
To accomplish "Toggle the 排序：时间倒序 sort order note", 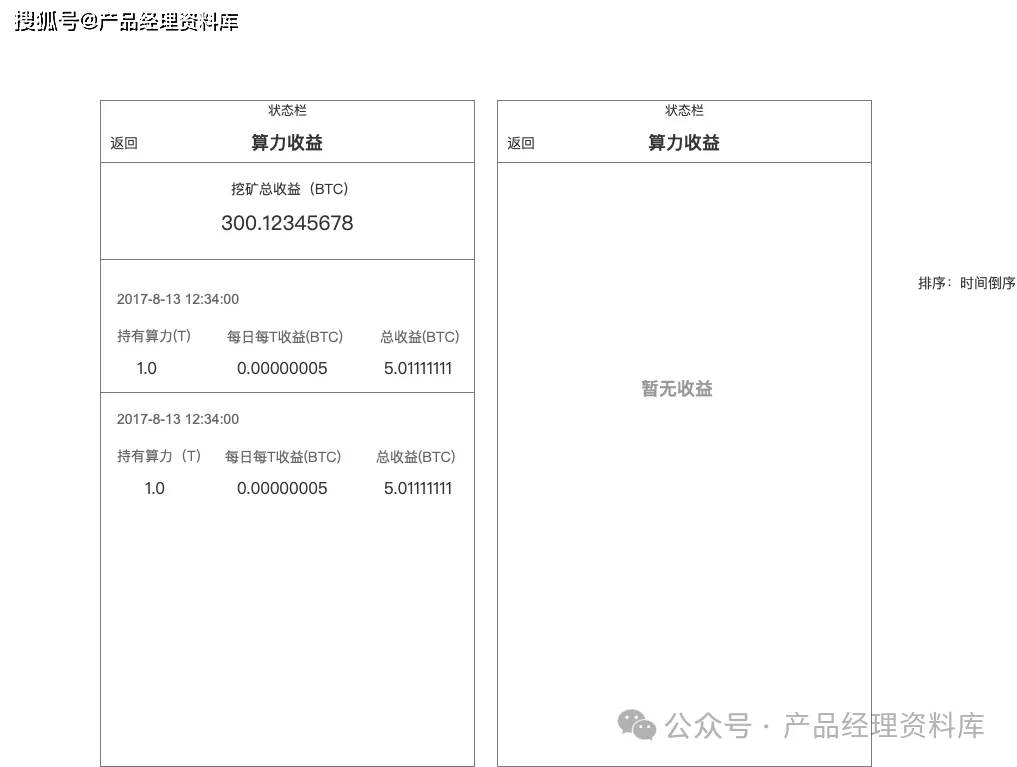I will [x=967, y=283].
